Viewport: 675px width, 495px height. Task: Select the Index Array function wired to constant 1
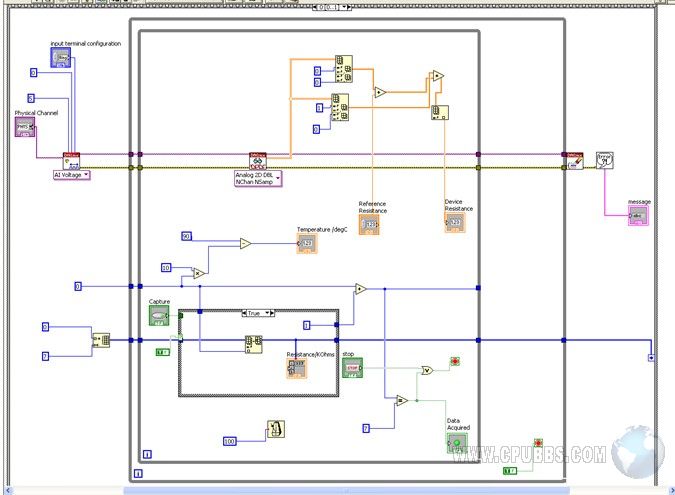tap(340, 108)
